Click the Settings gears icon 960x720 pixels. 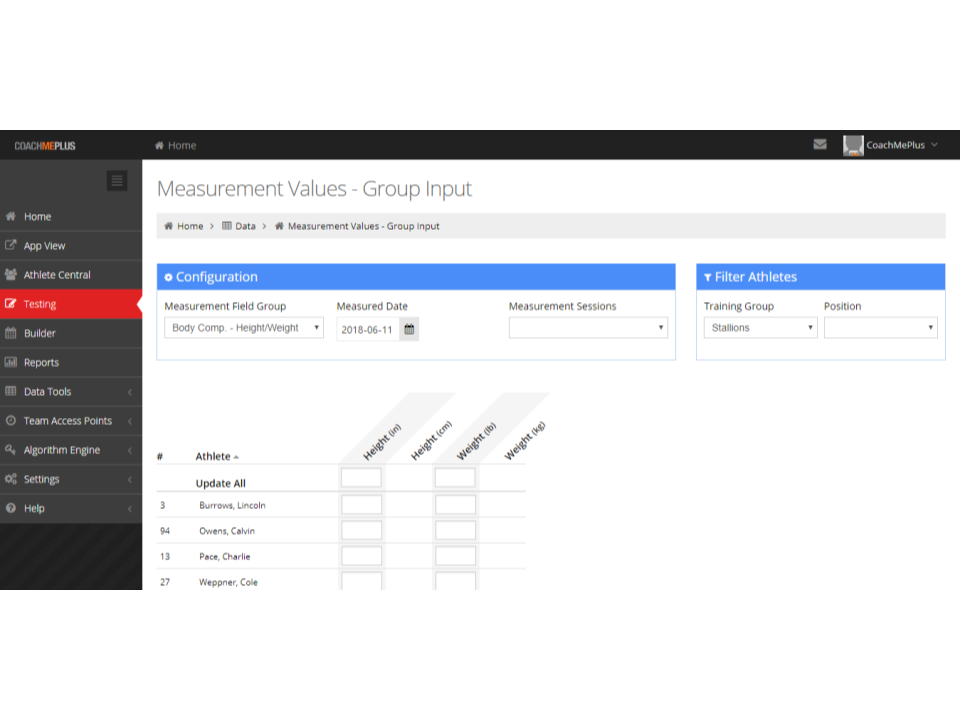[10, 479]
